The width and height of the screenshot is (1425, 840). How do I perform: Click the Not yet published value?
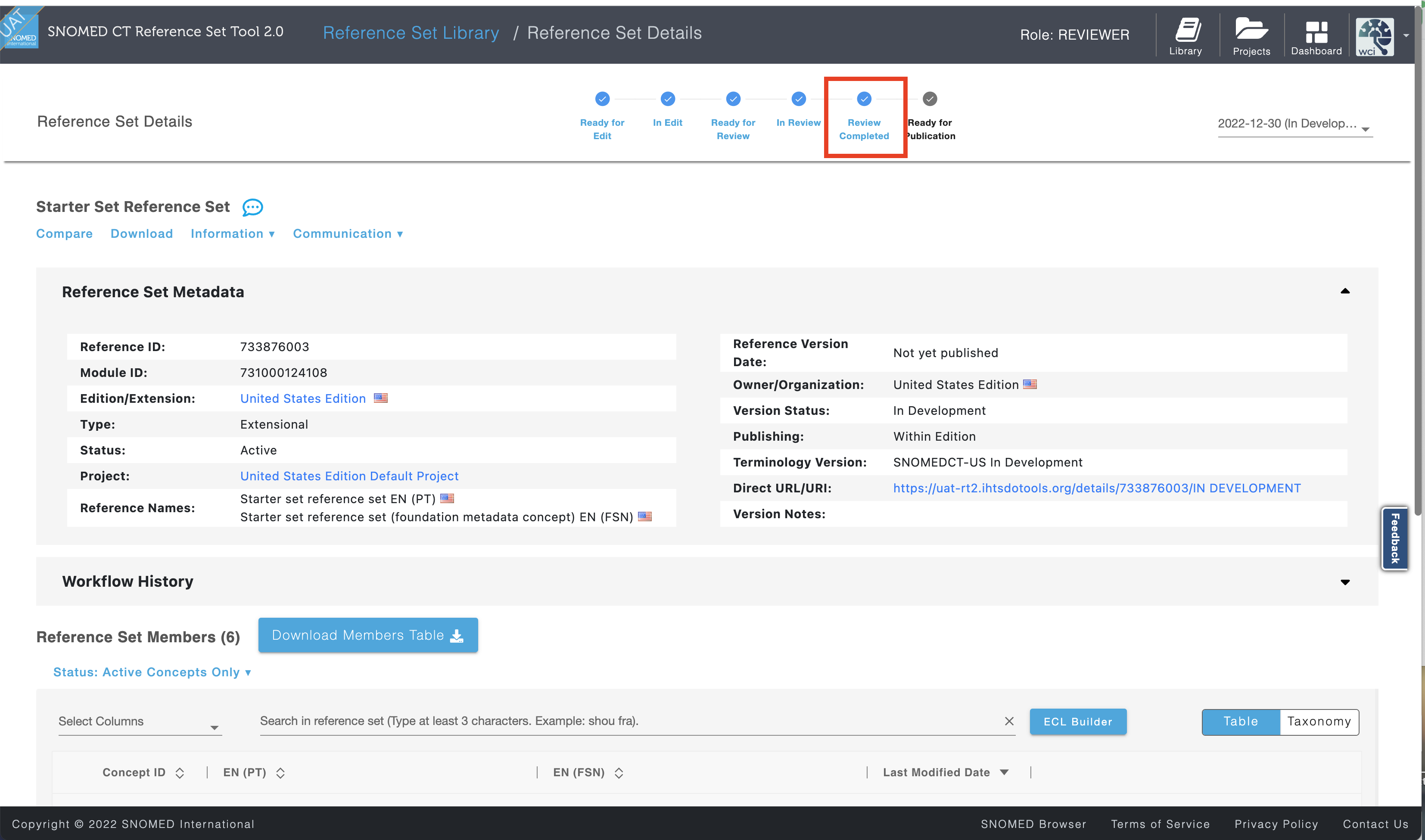point(946,353)
